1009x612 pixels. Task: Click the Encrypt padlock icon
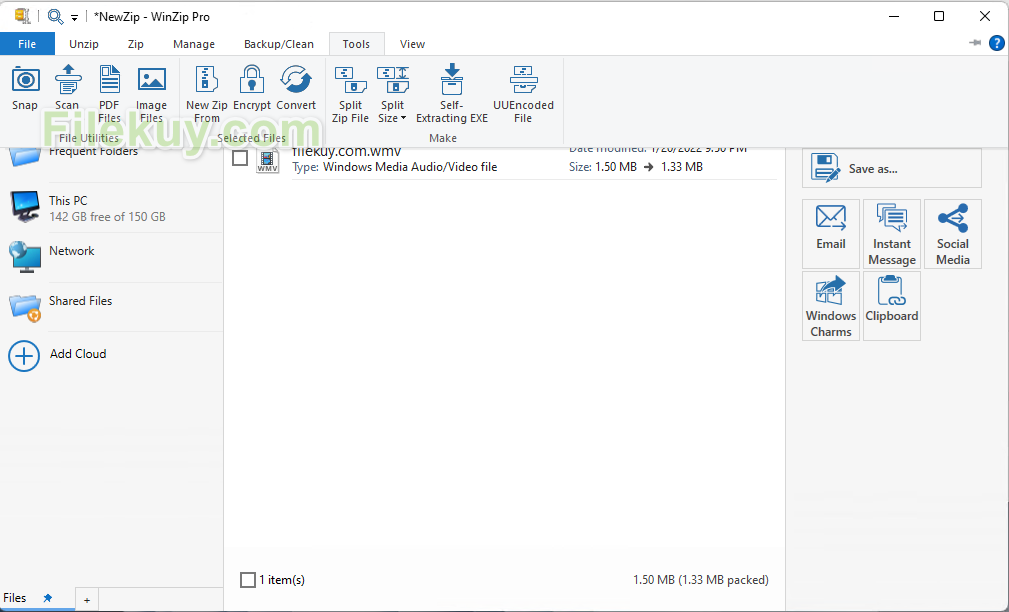tap(252, 80)
